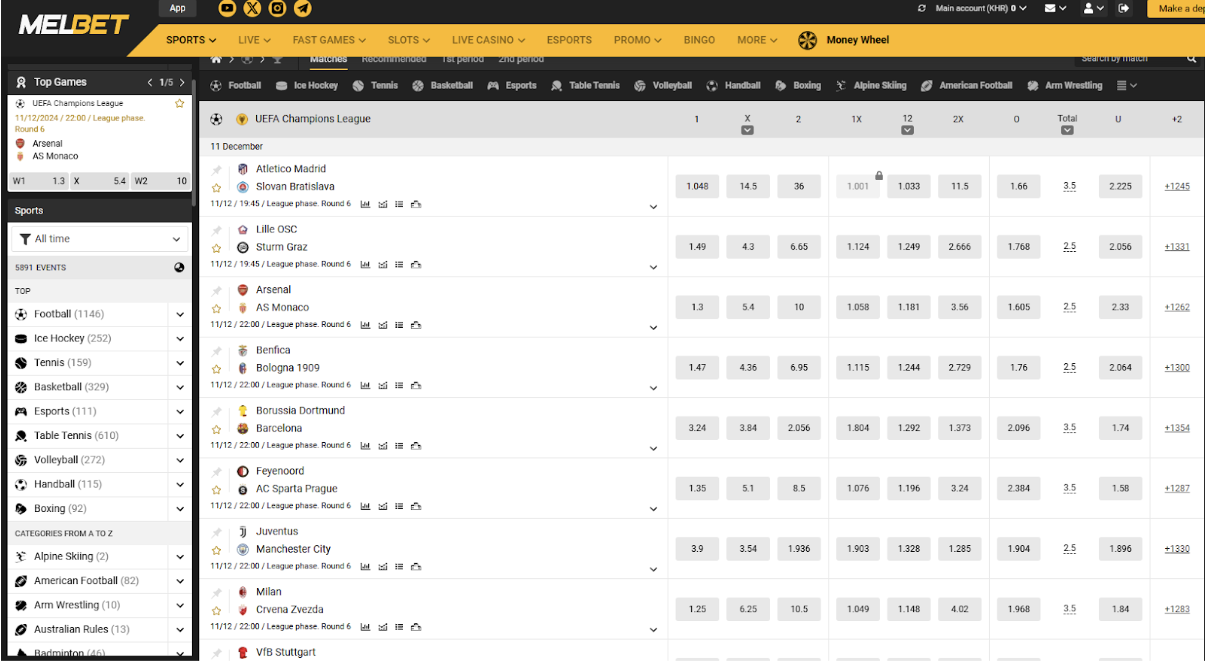This screenshot has height=666, width=1208.
Task: Open the Instagram icon in the header
Action: tap(277, 8)
